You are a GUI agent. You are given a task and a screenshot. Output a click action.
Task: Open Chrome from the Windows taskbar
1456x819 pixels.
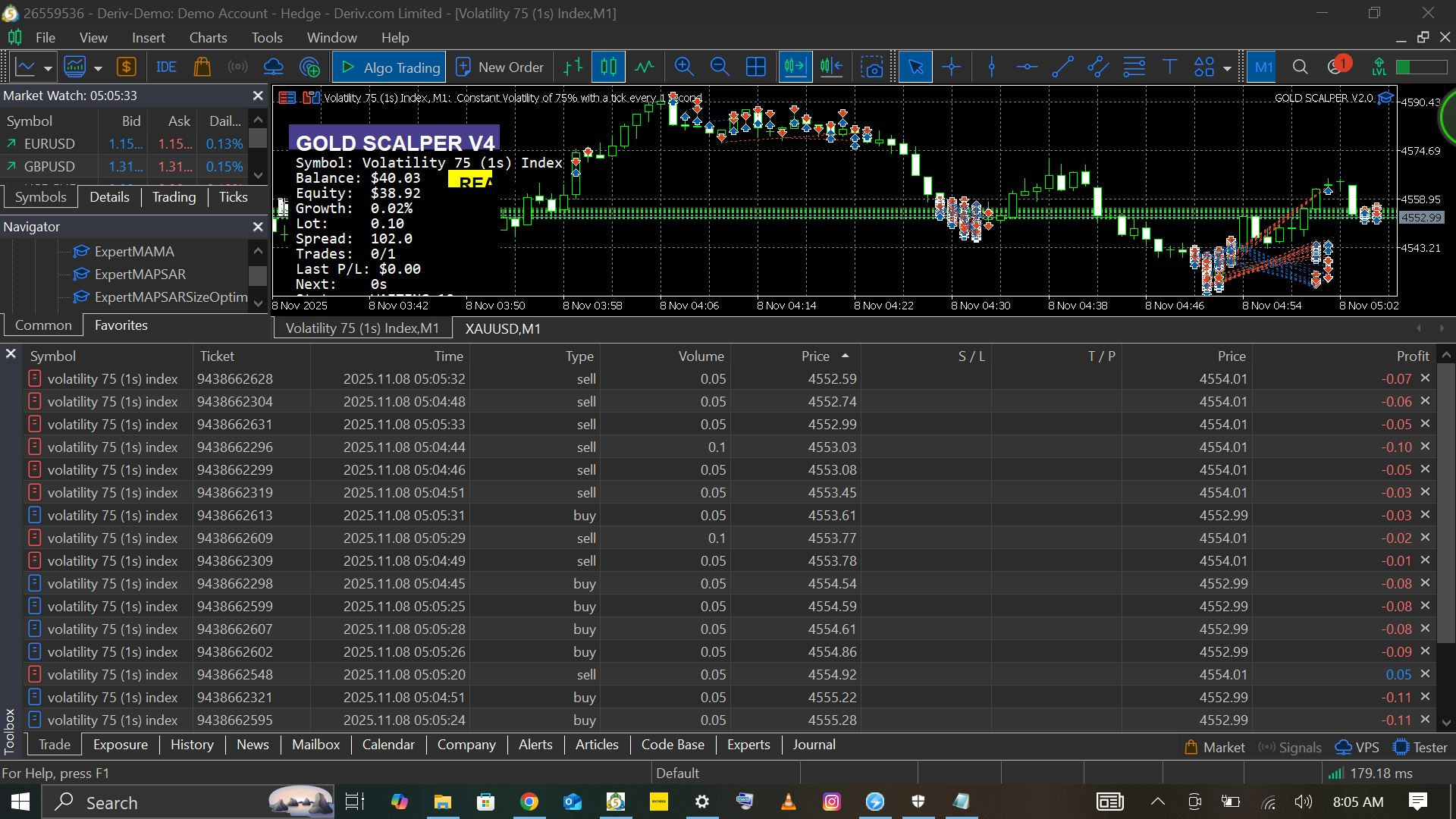[529, 802]
